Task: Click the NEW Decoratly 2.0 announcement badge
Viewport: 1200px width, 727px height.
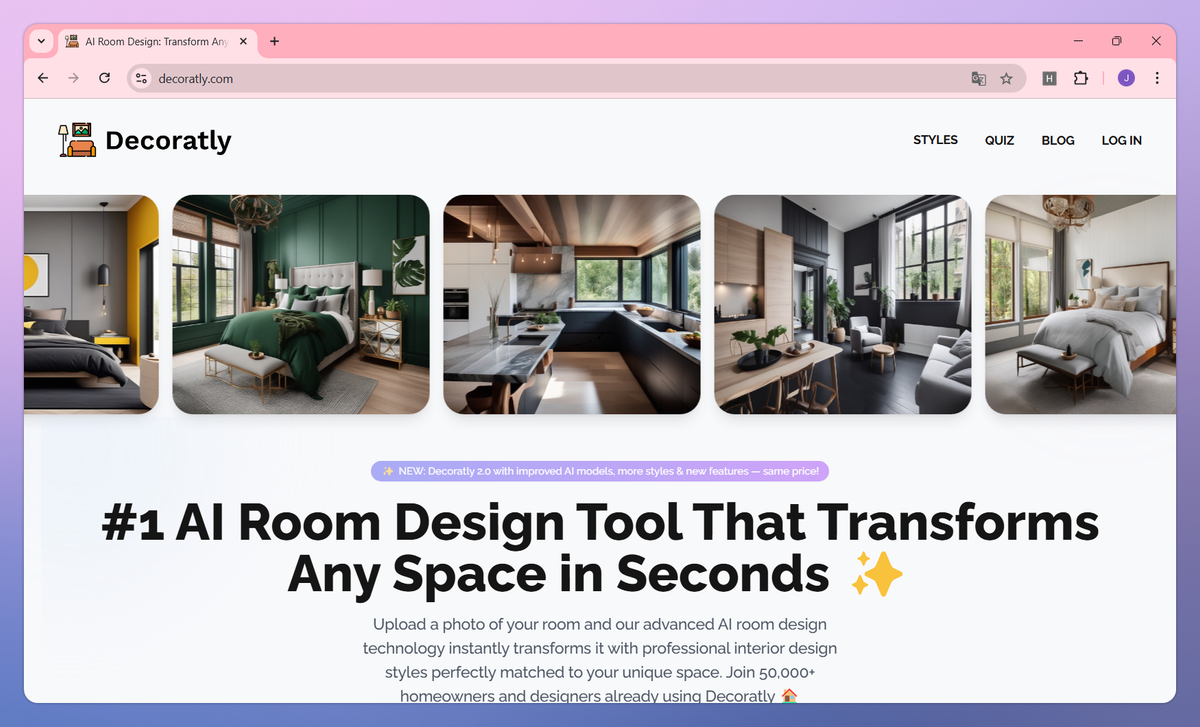Action: coord(600,471)
